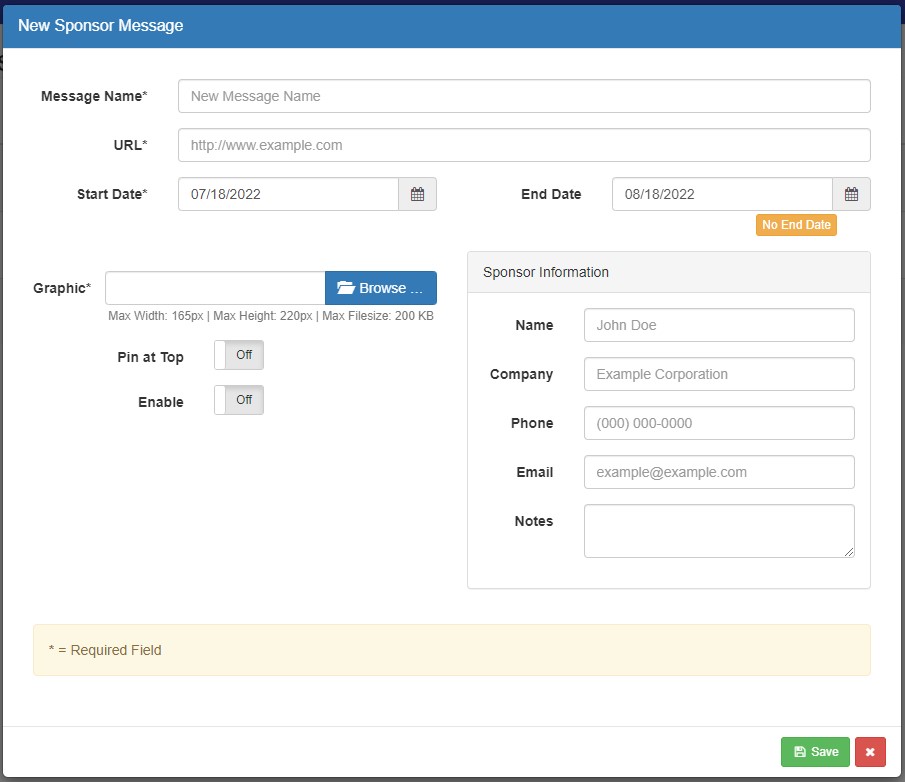Click inside the Notes text area

(x=718, y=530)
